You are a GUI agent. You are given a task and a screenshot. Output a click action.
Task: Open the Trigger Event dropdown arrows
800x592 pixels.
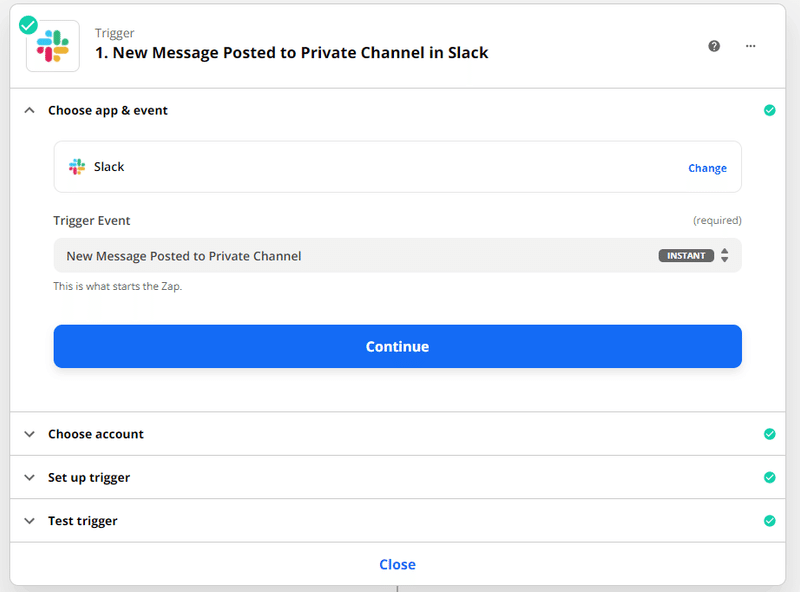pyautogui.click(x=724, y=255)
